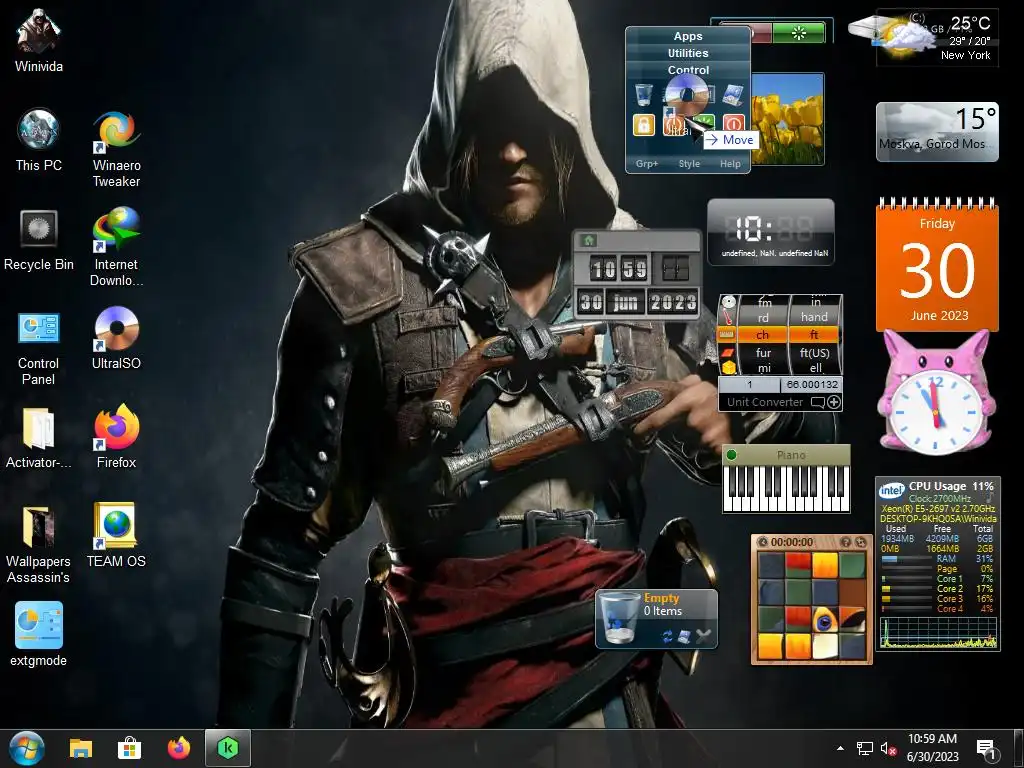1024x768 pixels.
Task: Click the yellow lock icon in launcher gadget
Action: 643,124
